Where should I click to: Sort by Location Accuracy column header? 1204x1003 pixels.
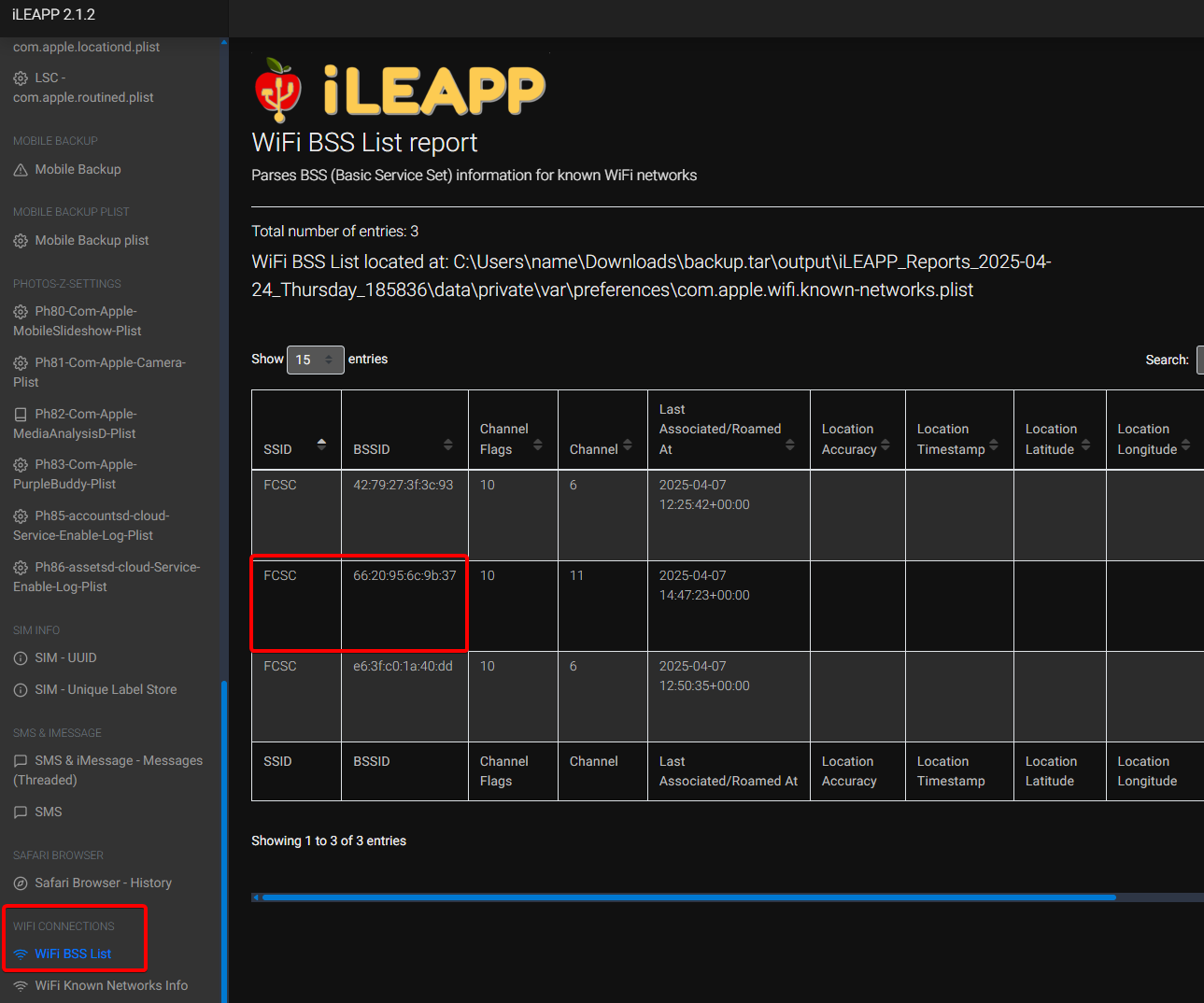coord(857,430)
